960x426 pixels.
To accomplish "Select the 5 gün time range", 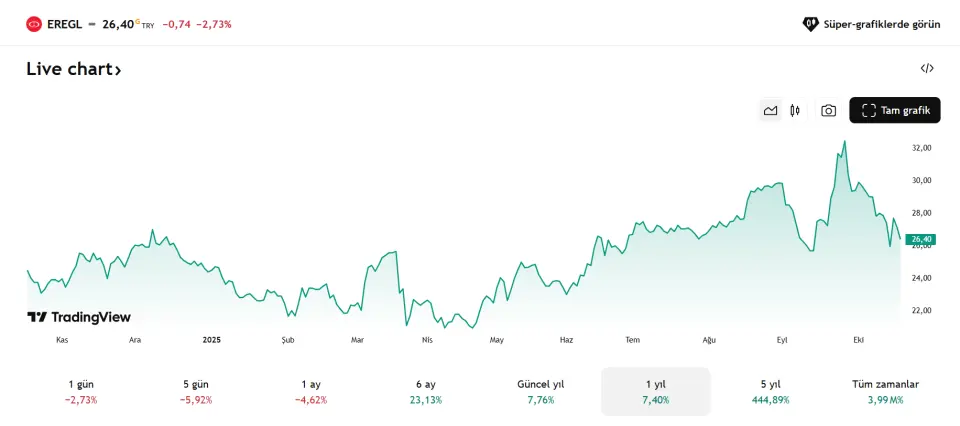I will click(x=196, y=391).
